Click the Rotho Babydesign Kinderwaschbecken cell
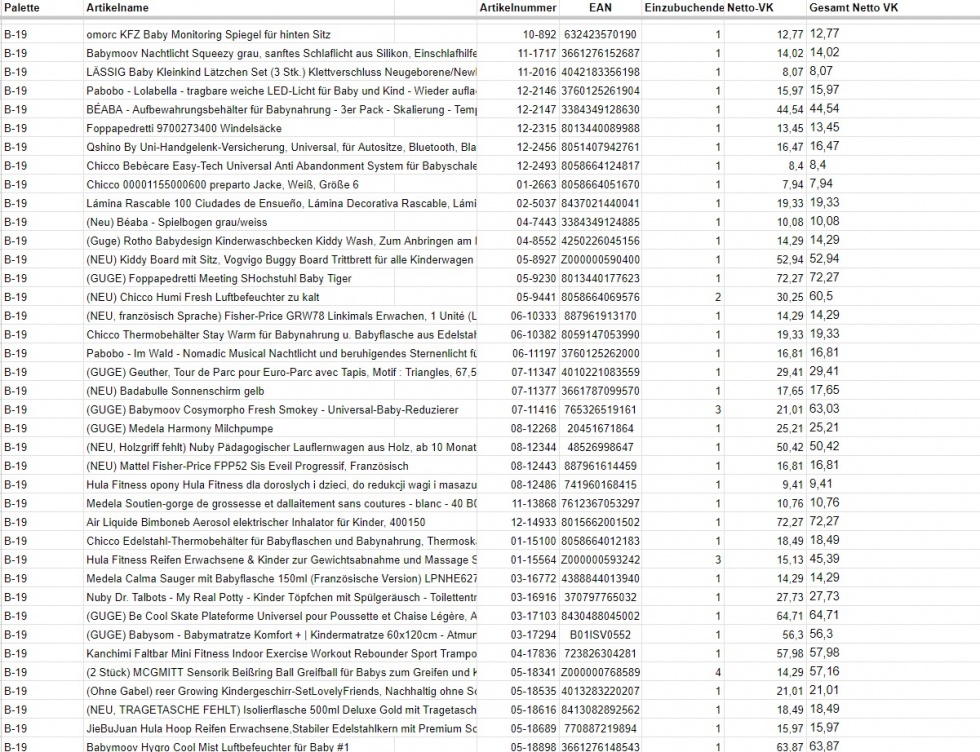Screen dimensions: 980x752 (281, 241)
